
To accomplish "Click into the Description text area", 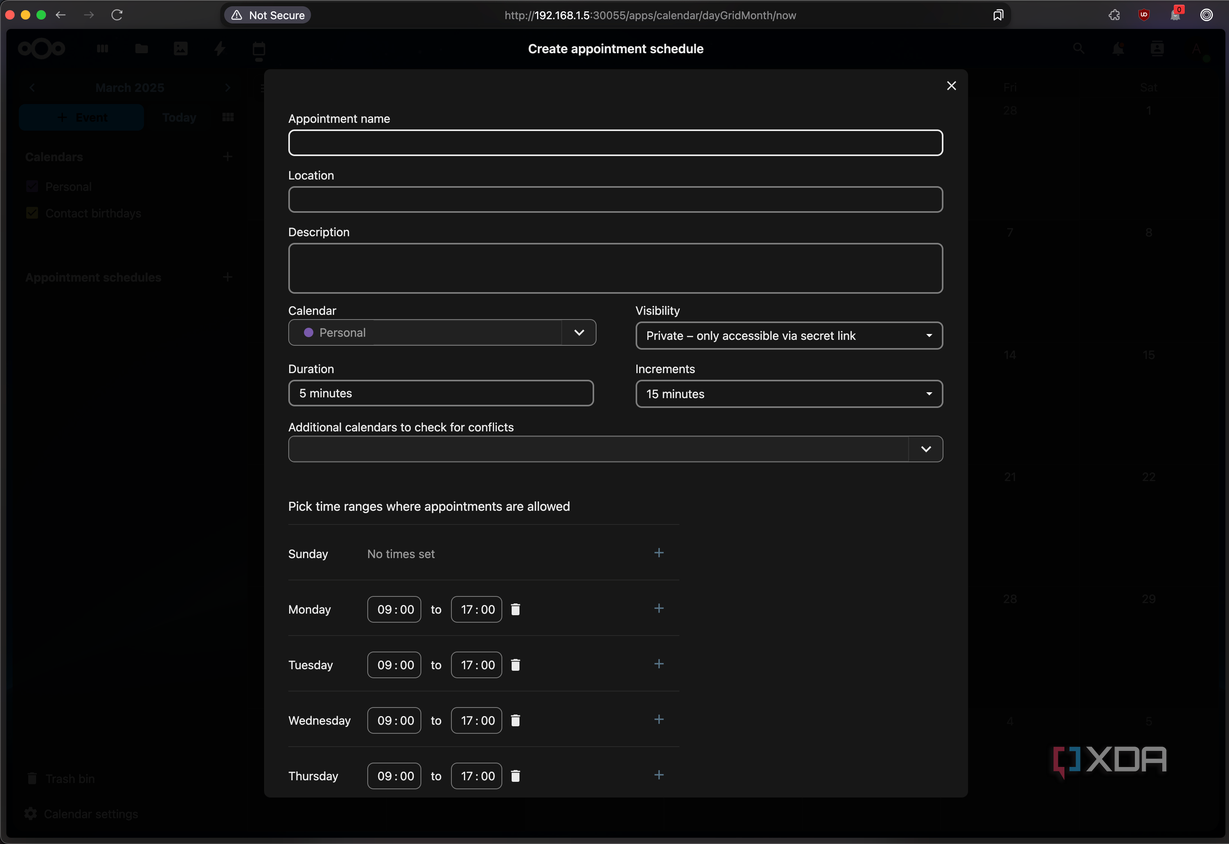I will [x=615, y=268].
